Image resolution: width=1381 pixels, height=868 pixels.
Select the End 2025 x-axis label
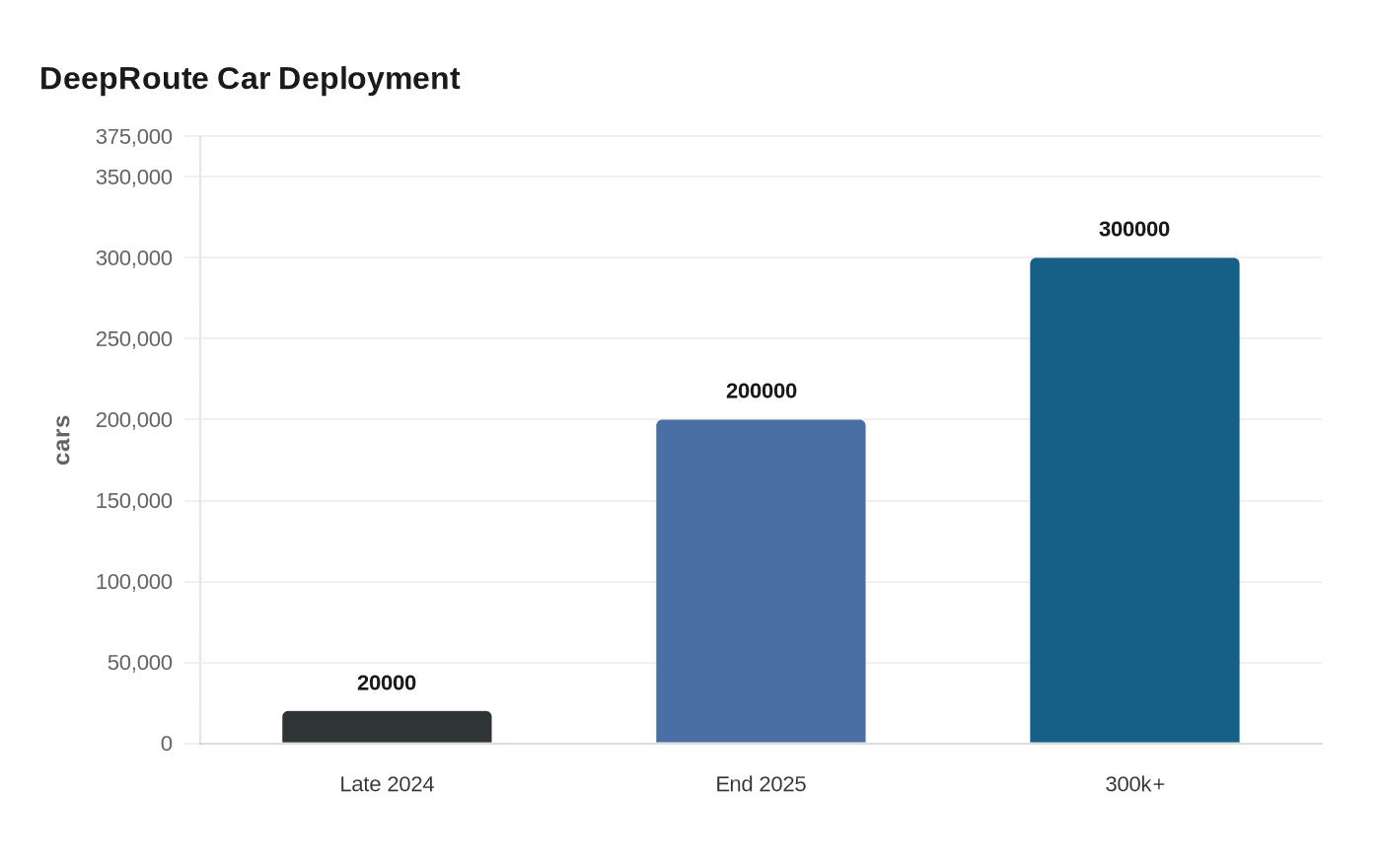coord(761,784)
